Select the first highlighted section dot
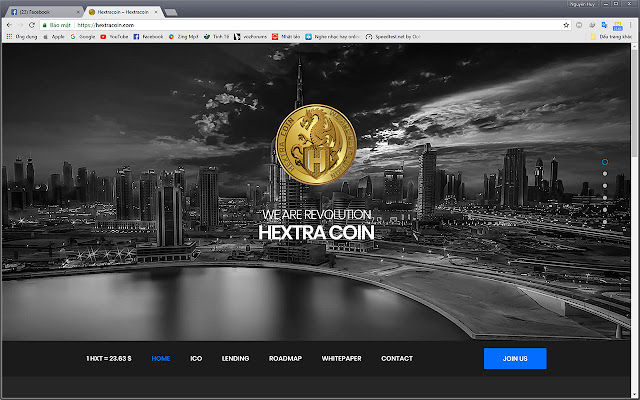Viewport: 640px width, 400px height. pyautogui.click(x=605, y=162)
